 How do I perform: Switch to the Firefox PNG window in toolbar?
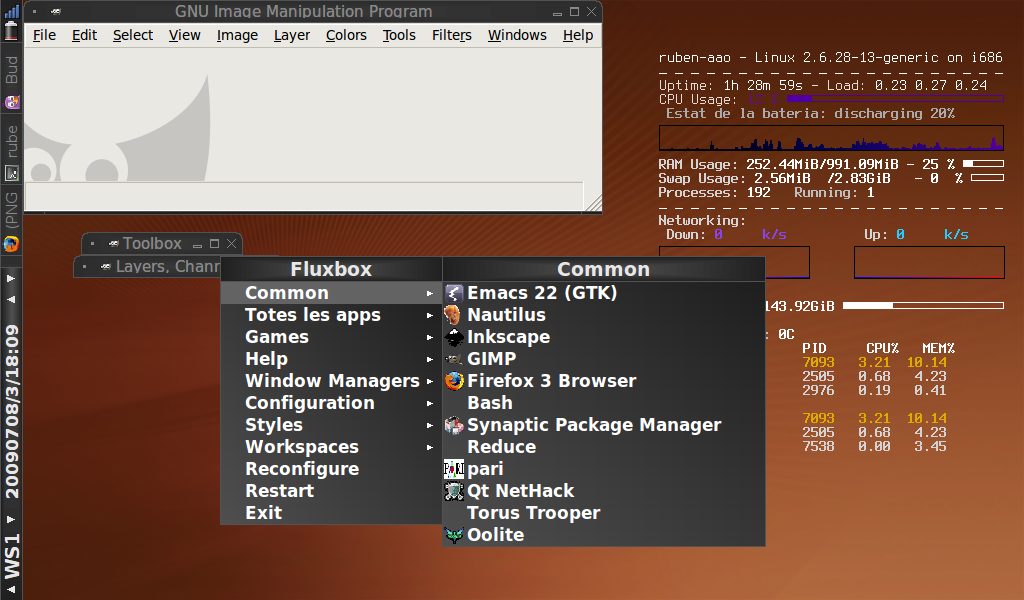(x=11, y=222)
